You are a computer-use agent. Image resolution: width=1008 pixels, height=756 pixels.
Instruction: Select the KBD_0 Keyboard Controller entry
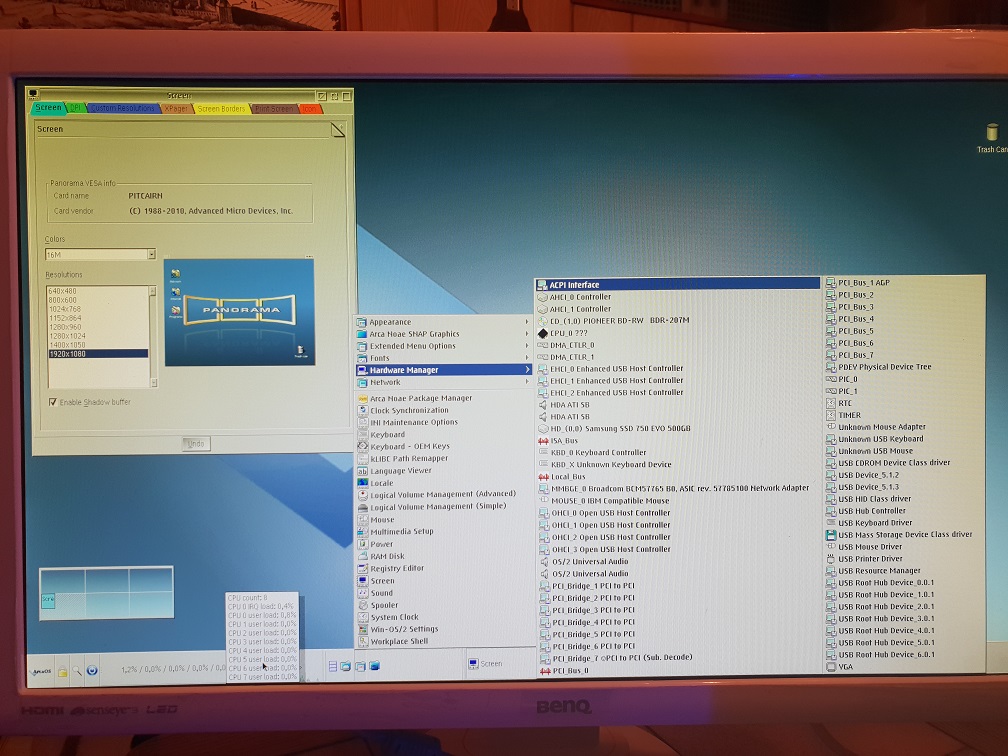[678, 453]
